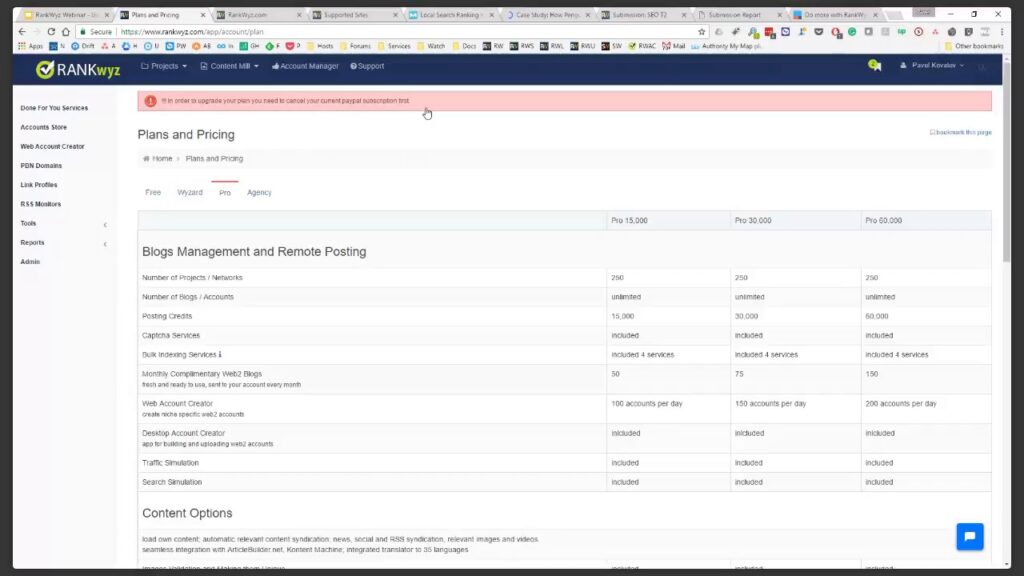Open the Authority My Map bookmark
Screen dimensions: 1024x576
(x=726, y=46)
